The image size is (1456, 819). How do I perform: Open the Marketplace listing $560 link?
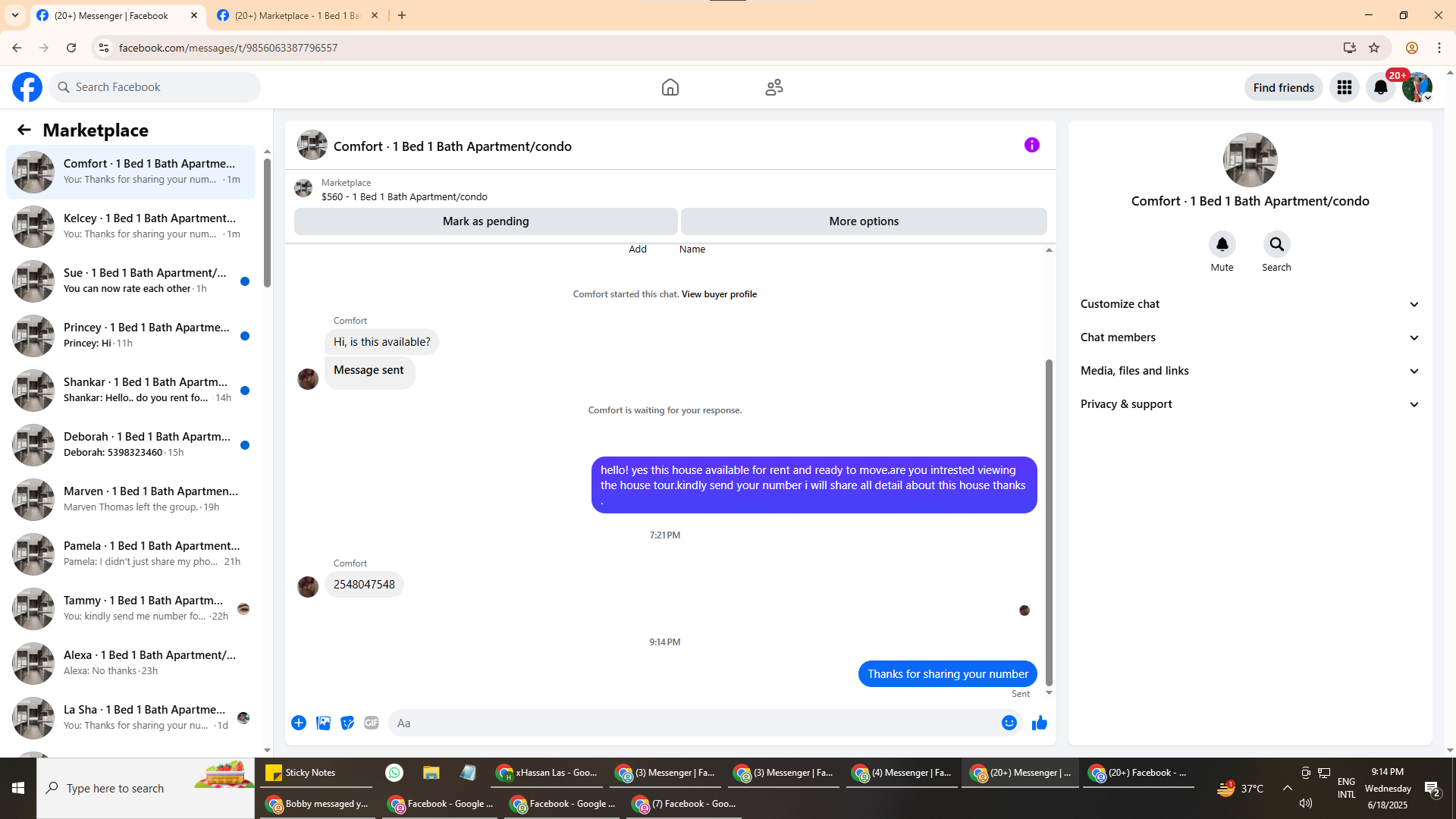coord(404,196)
